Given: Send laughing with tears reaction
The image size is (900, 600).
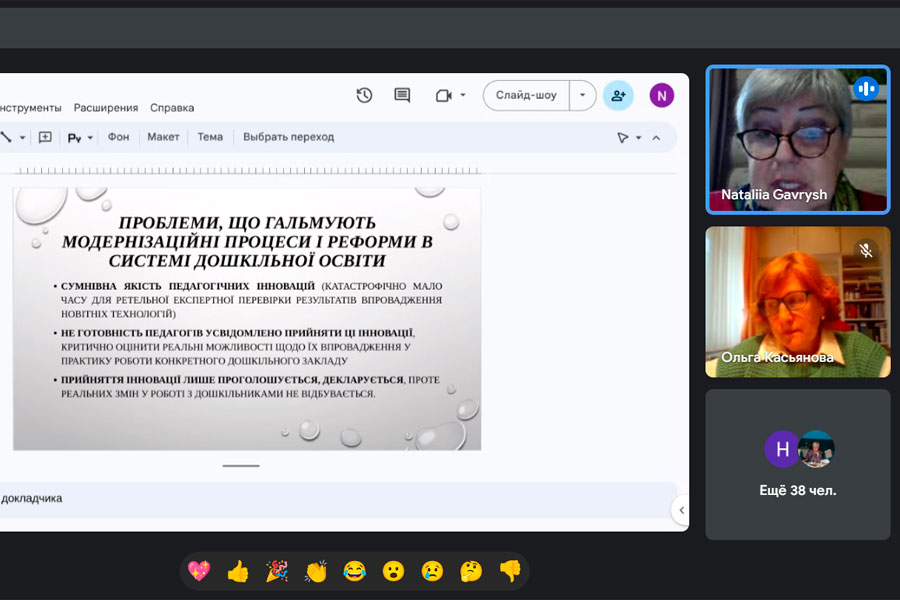Looking at the screenshot, I should click(x=355, y=571).
